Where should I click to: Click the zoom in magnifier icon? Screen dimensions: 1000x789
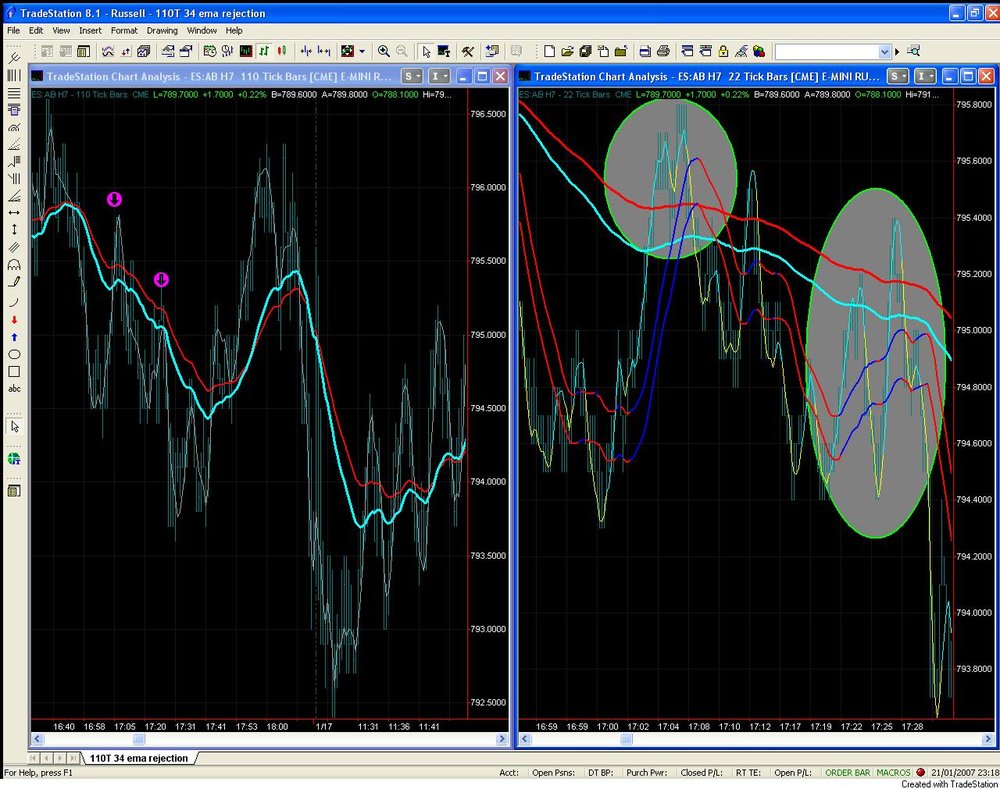383,51
